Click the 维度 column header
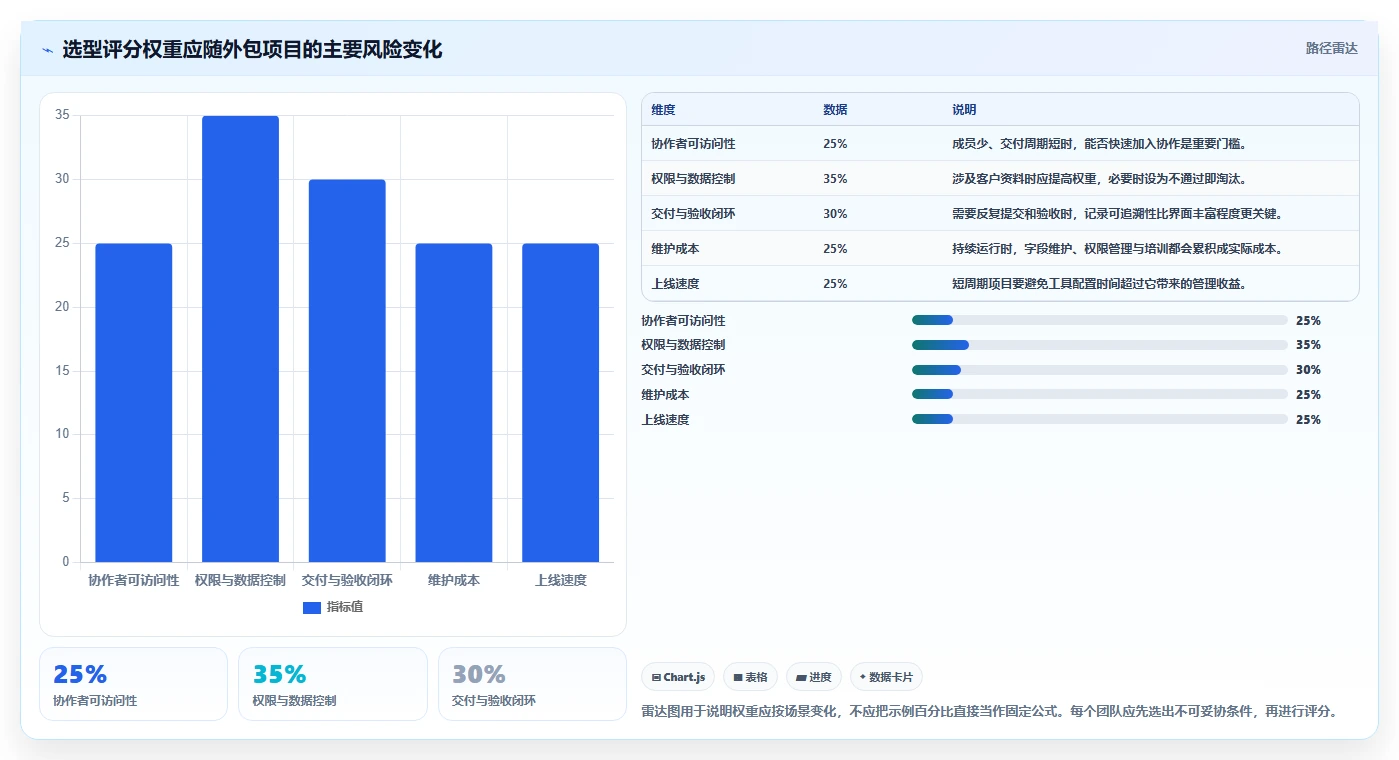Viewport: 1399px width, 760px height. pyautogui.click(x=663, y=110)
